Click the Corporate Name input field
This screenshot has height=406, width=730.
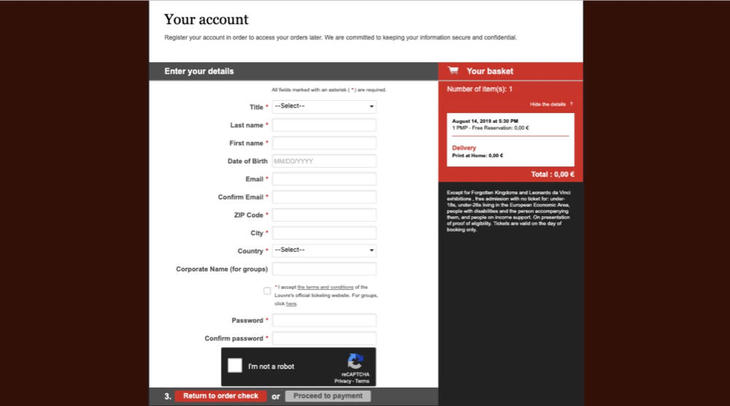[x=323, y=269]
